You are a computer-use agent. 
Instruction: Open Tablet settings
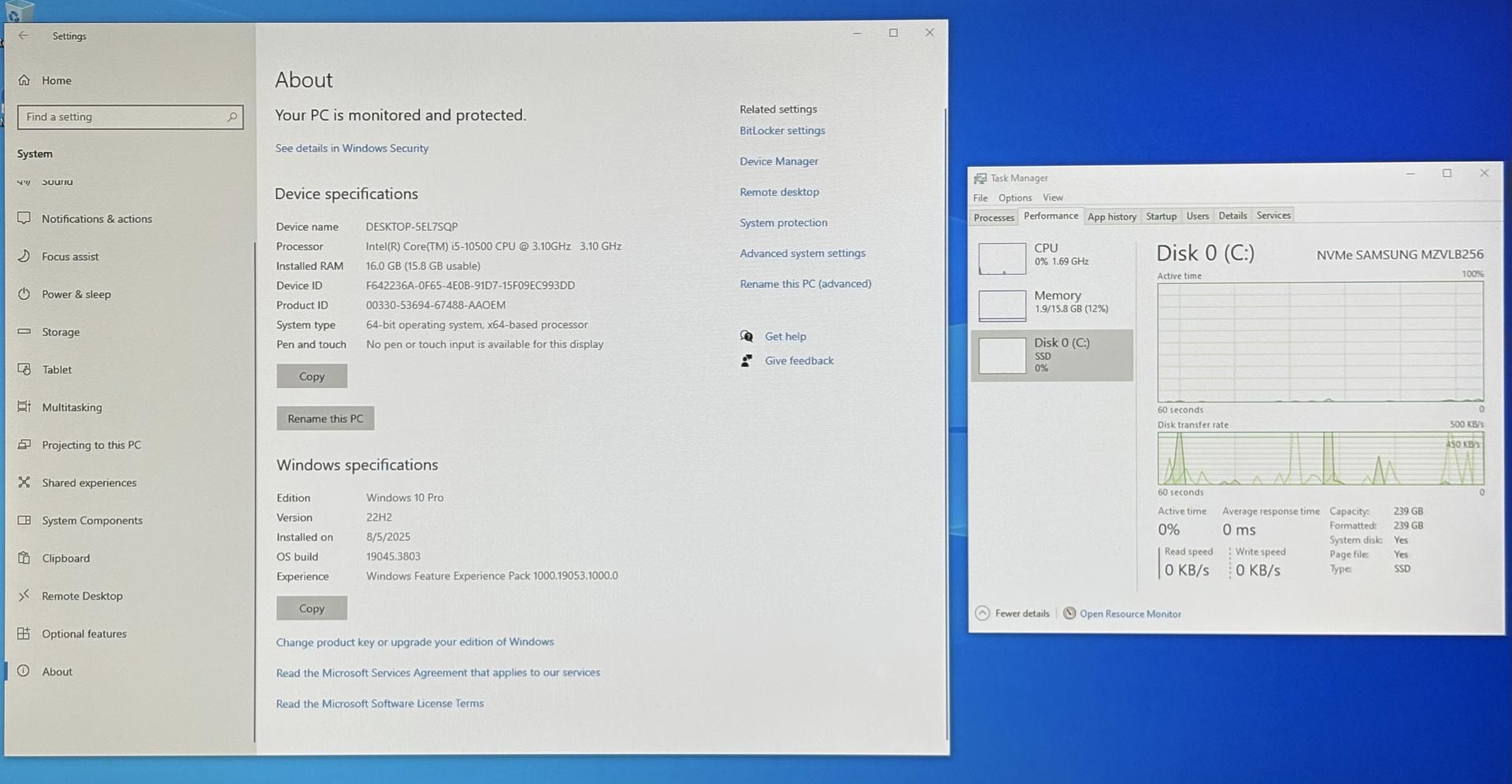tap(56, 370)
